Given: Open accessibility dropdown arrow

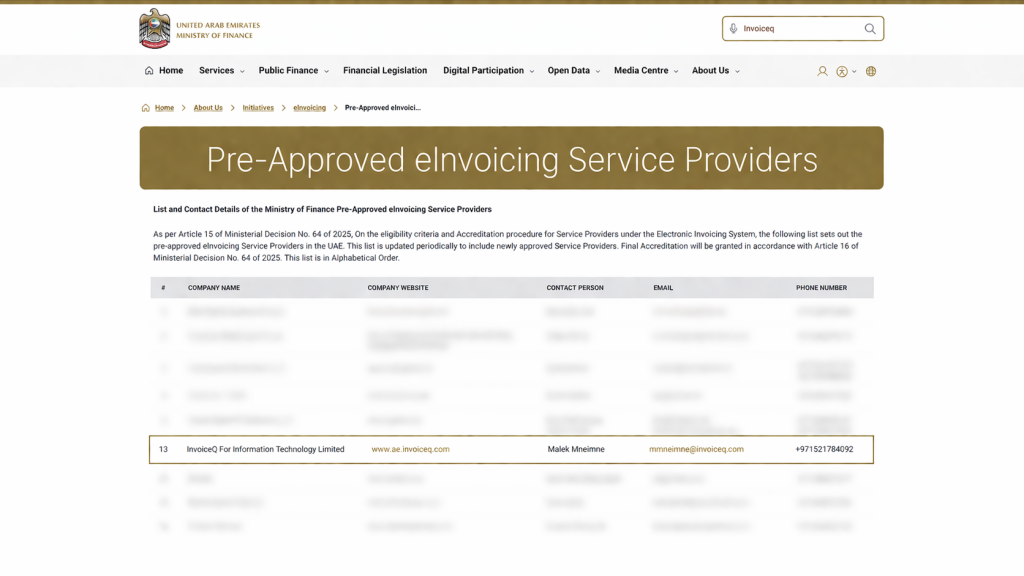Looking at the screenshot, I should click(854, 71).
